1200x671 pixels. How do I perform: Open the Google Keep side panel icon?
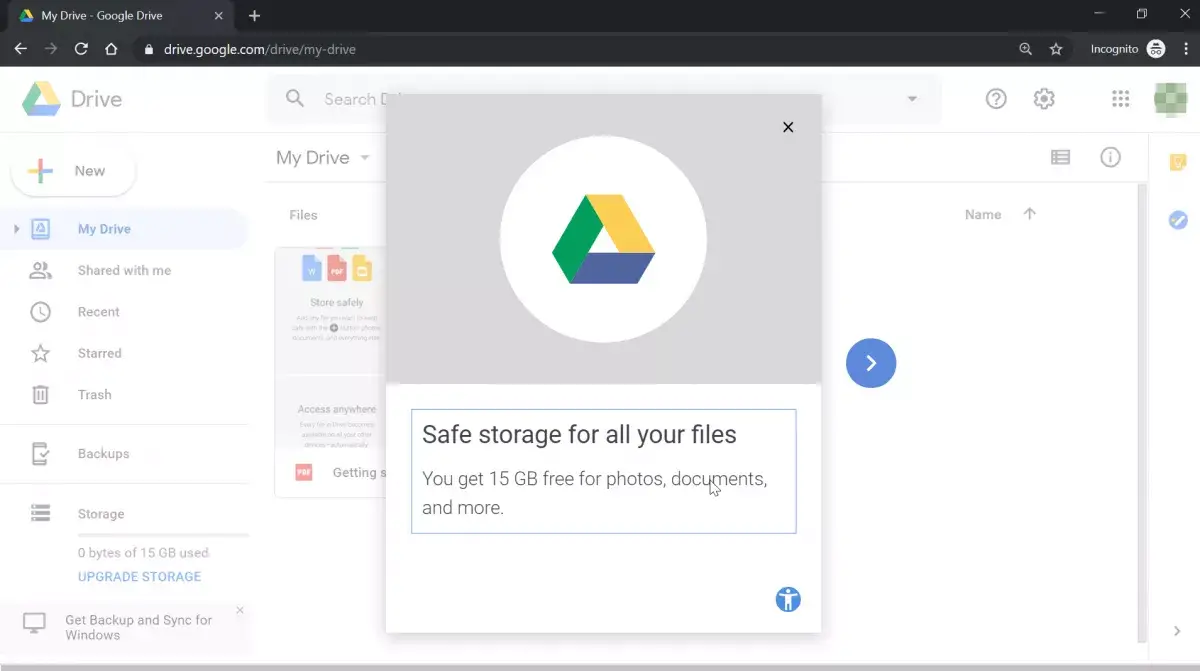coord(1178,162)
